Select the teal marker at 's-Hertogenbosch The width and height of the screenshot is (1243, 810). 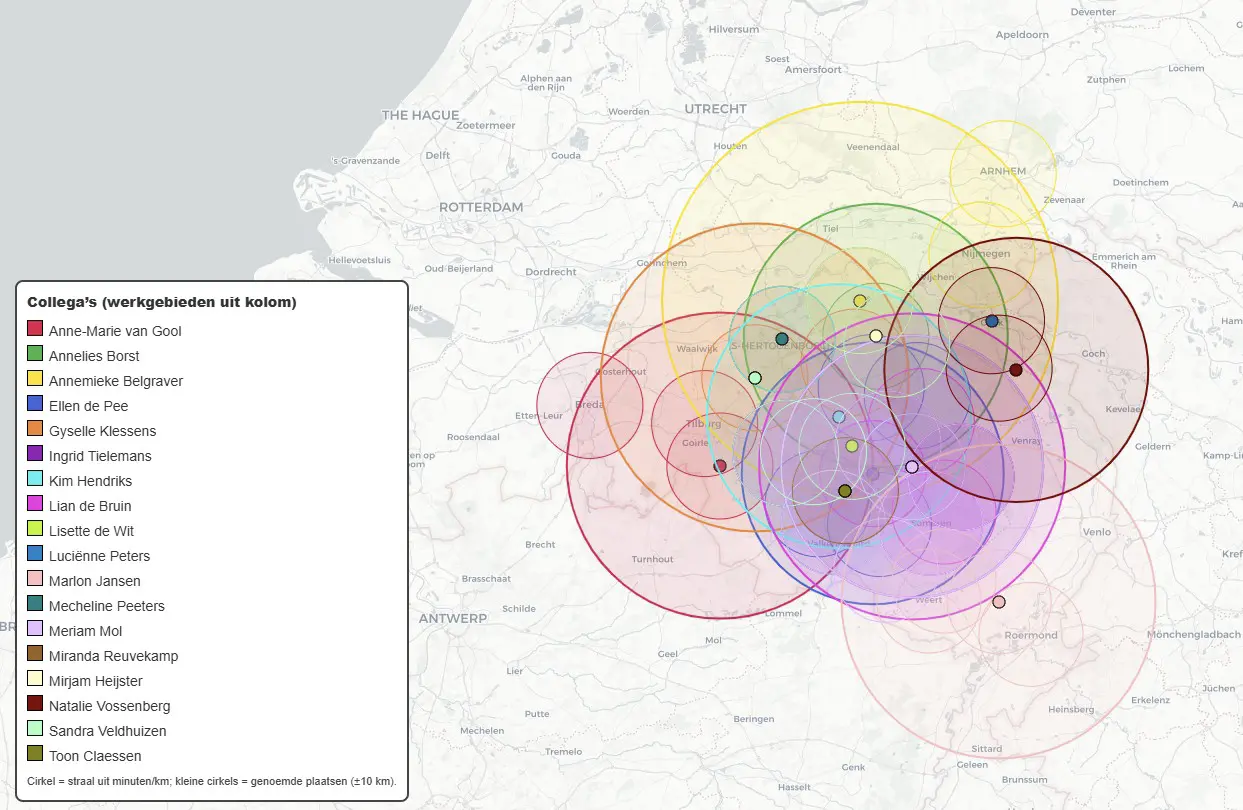pyautogui.click(x=782, y=339)
